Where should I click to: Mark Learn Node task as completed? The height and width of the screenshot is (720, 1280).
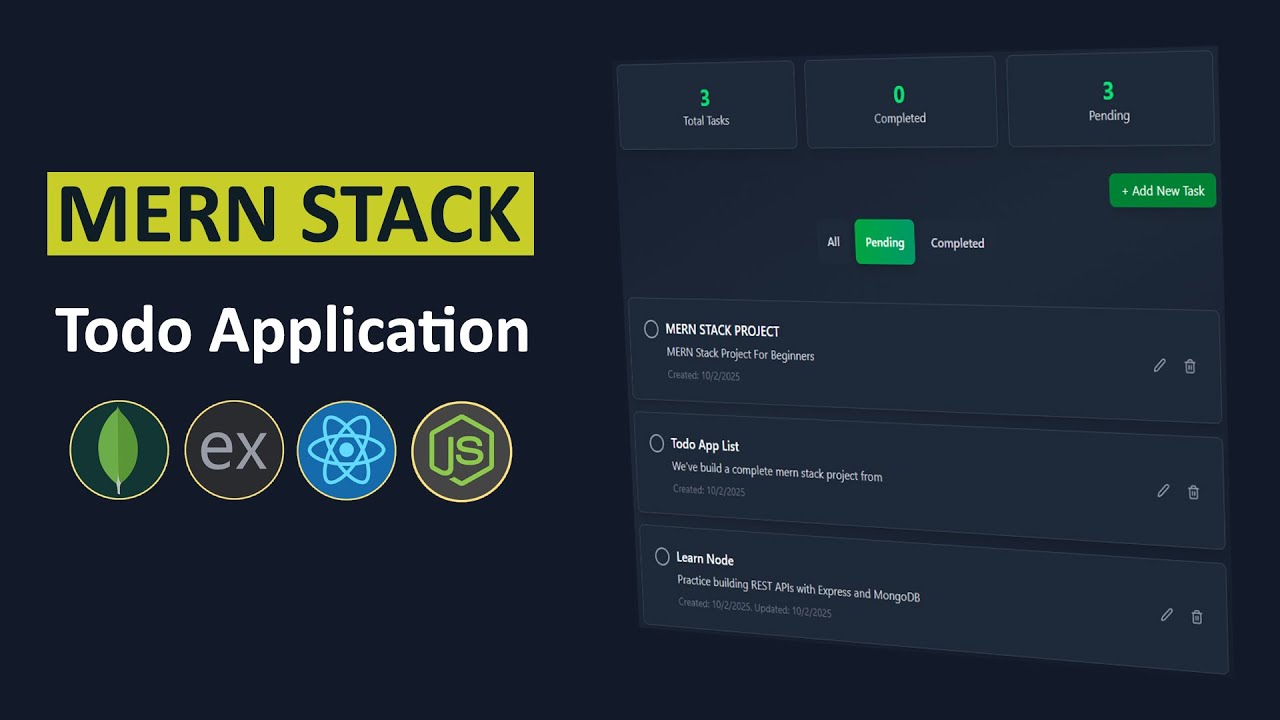point(662,557)
